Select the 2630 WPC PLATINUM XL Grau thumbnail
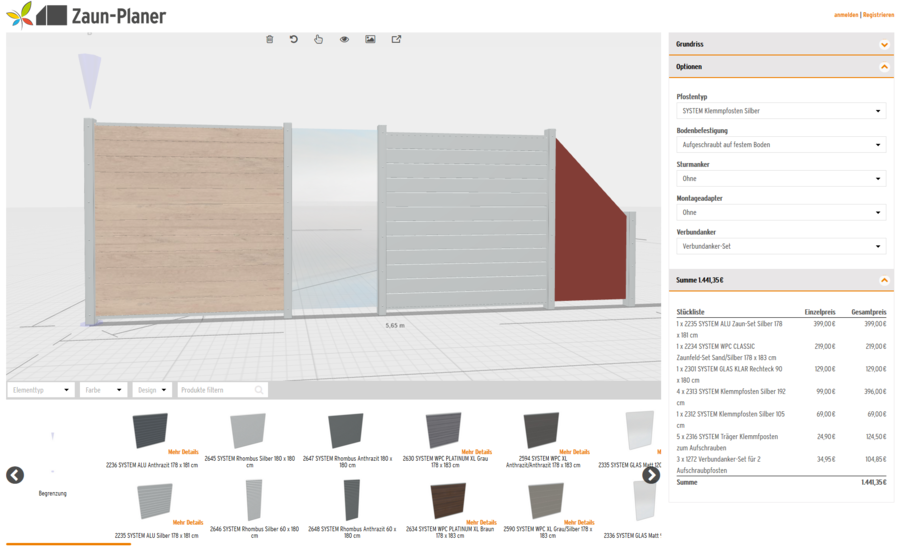Viewport: 900px width, 558px height. pos(443,430)
